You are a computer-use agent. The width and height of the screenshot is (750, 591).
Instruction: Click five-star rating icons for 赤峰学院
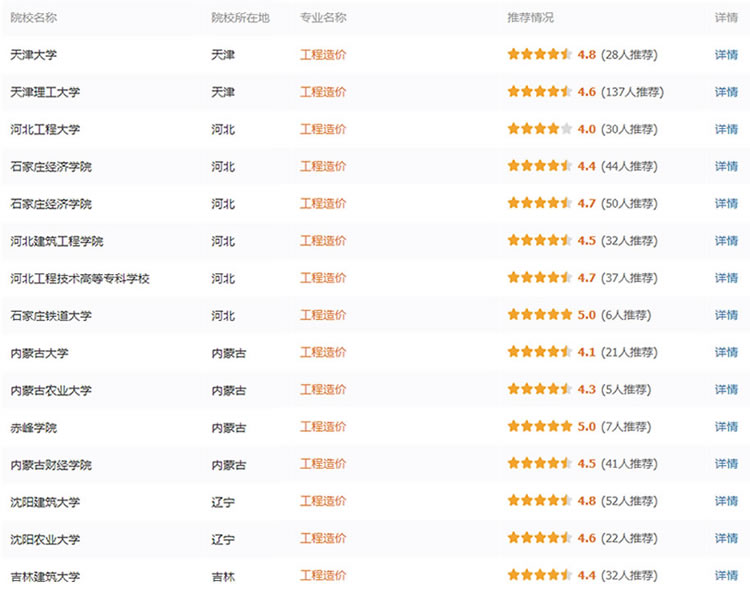click(540, 426)
